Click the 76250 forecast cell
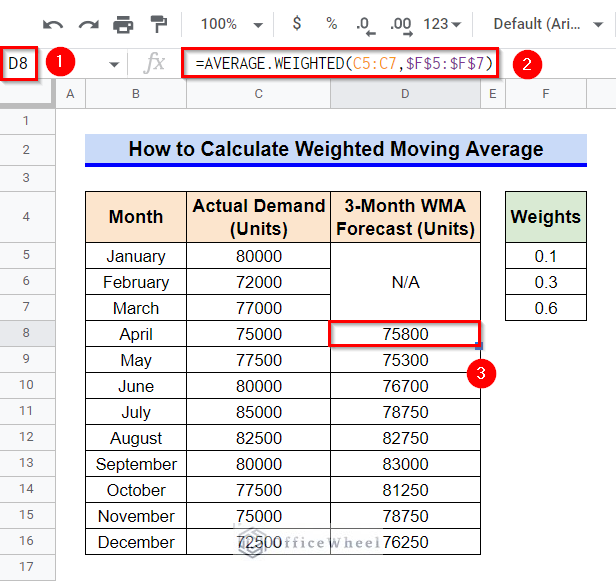 (405, 542)
